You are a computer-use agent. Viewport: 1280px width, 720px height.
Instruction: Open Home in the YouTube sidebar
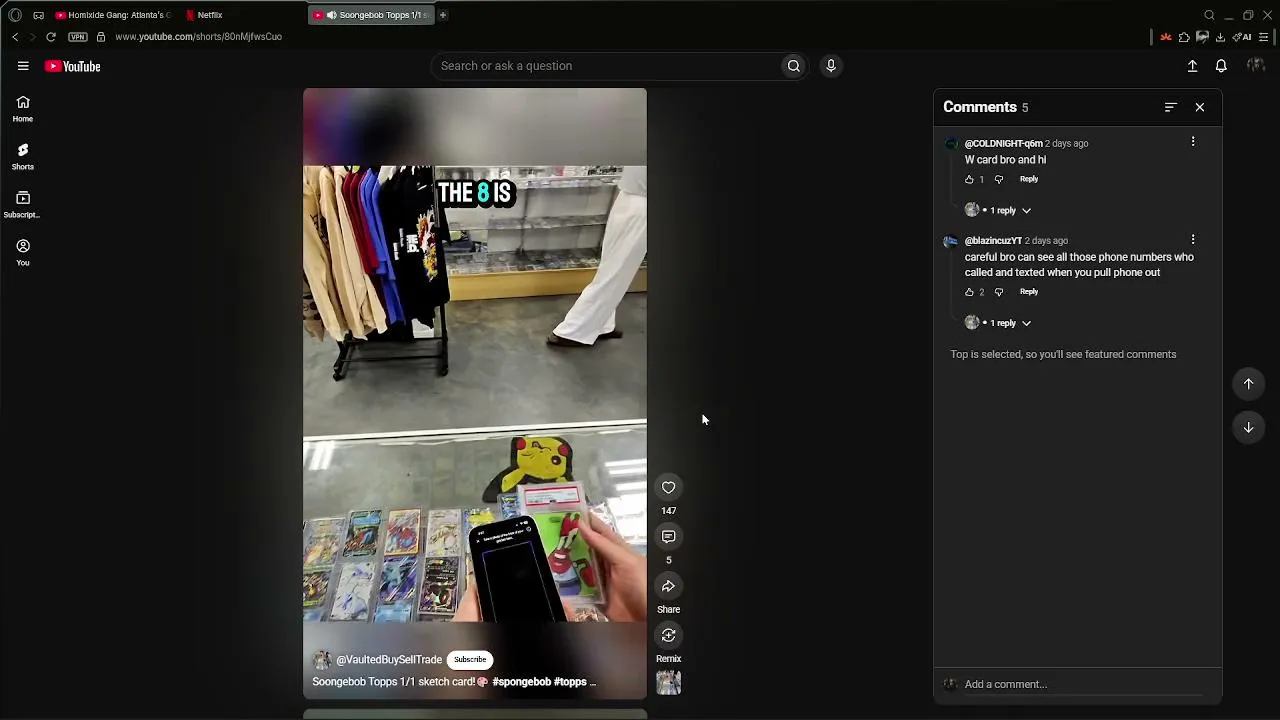23,108
